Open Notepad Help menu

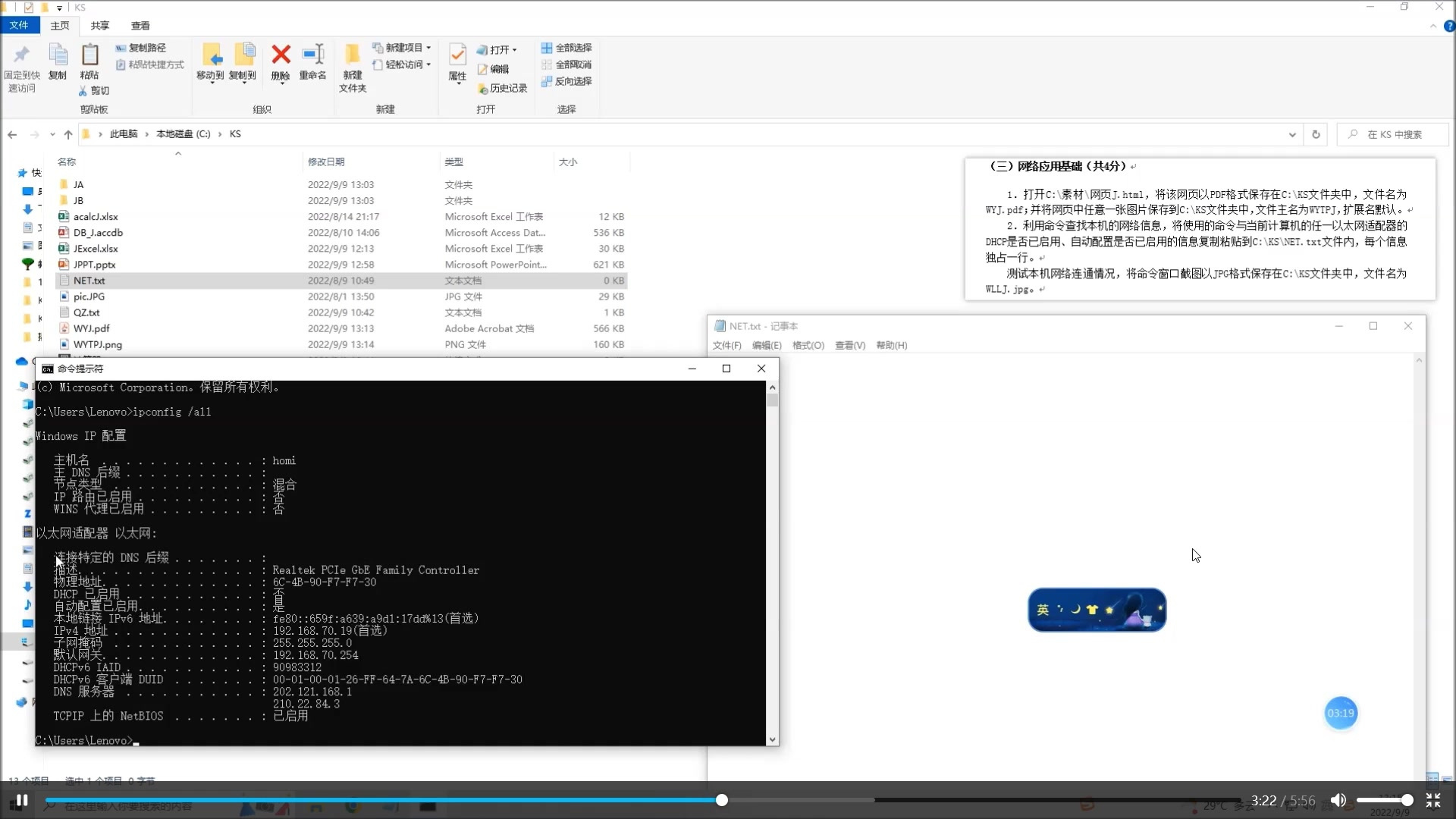[892, 345]
